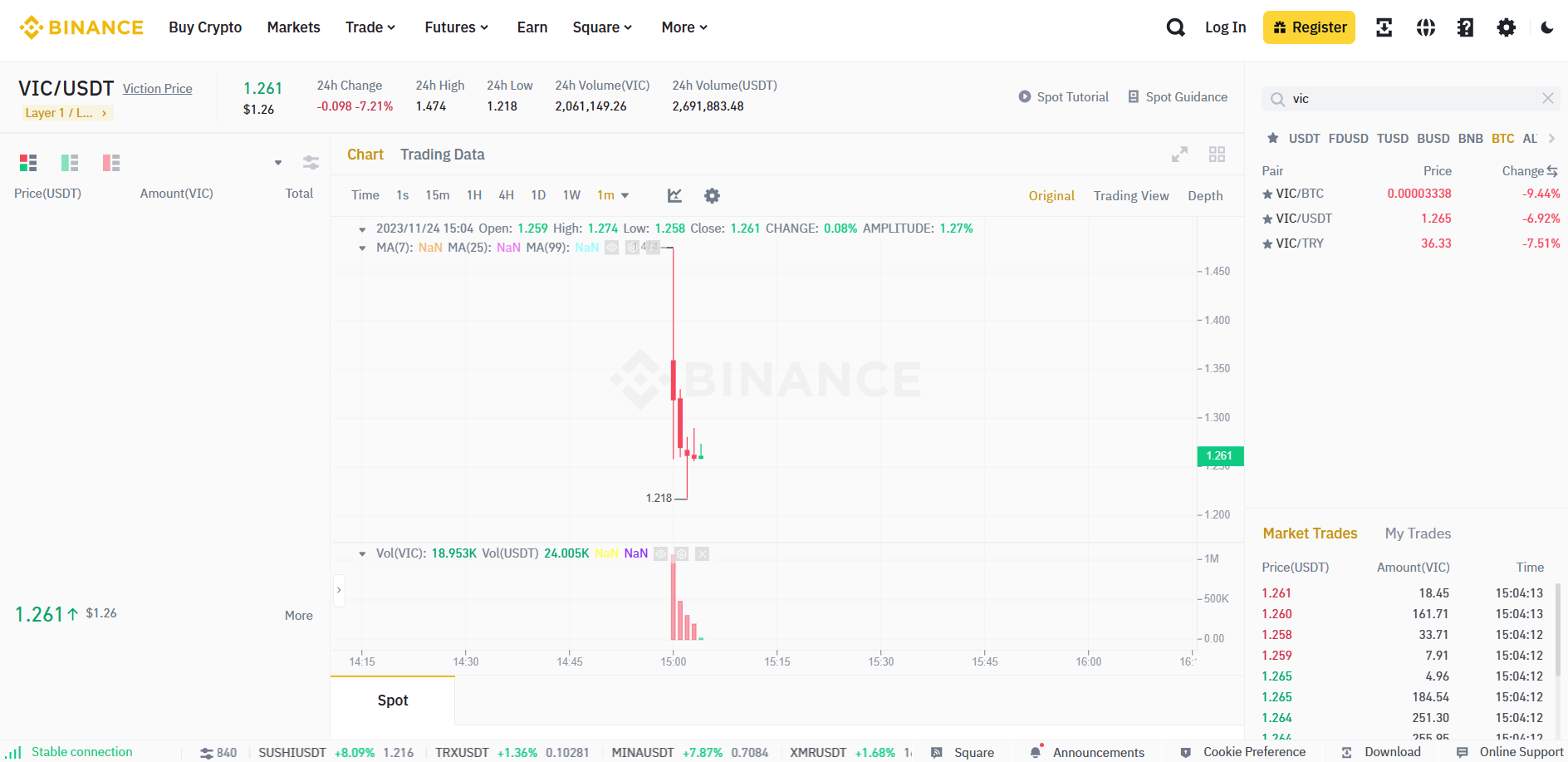1568x762 pixels.
Task: Select the 15m chart interval
Action: pyautogui.click(x=437, y=195)
